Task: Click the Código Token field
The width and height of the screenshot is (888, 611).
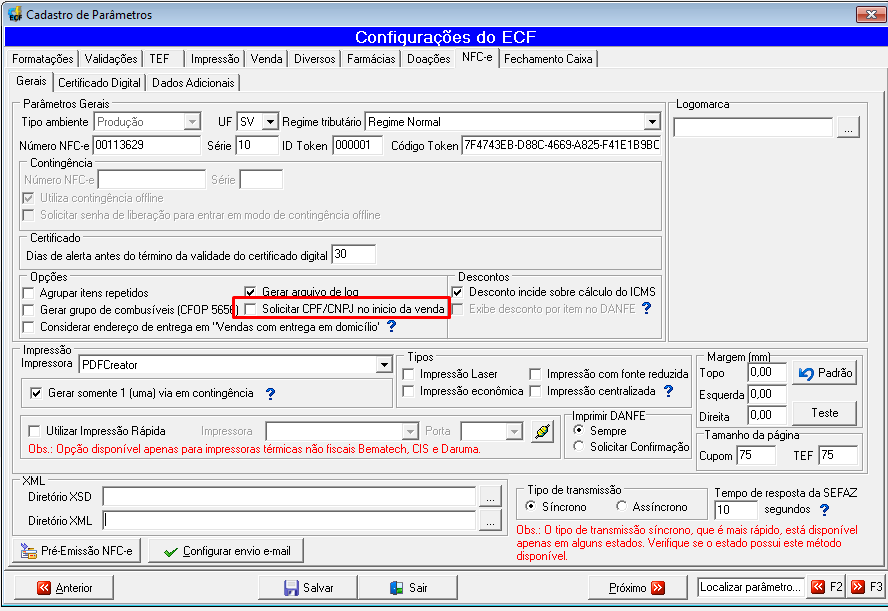Action: click(x=561, y=145)
